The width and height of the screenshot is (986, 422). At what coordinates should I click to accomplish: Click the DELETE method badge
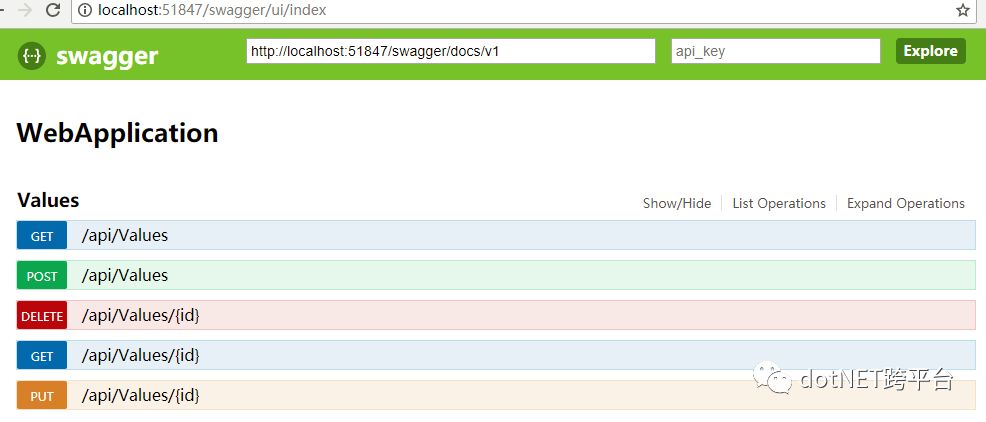(x=42, y=316)
